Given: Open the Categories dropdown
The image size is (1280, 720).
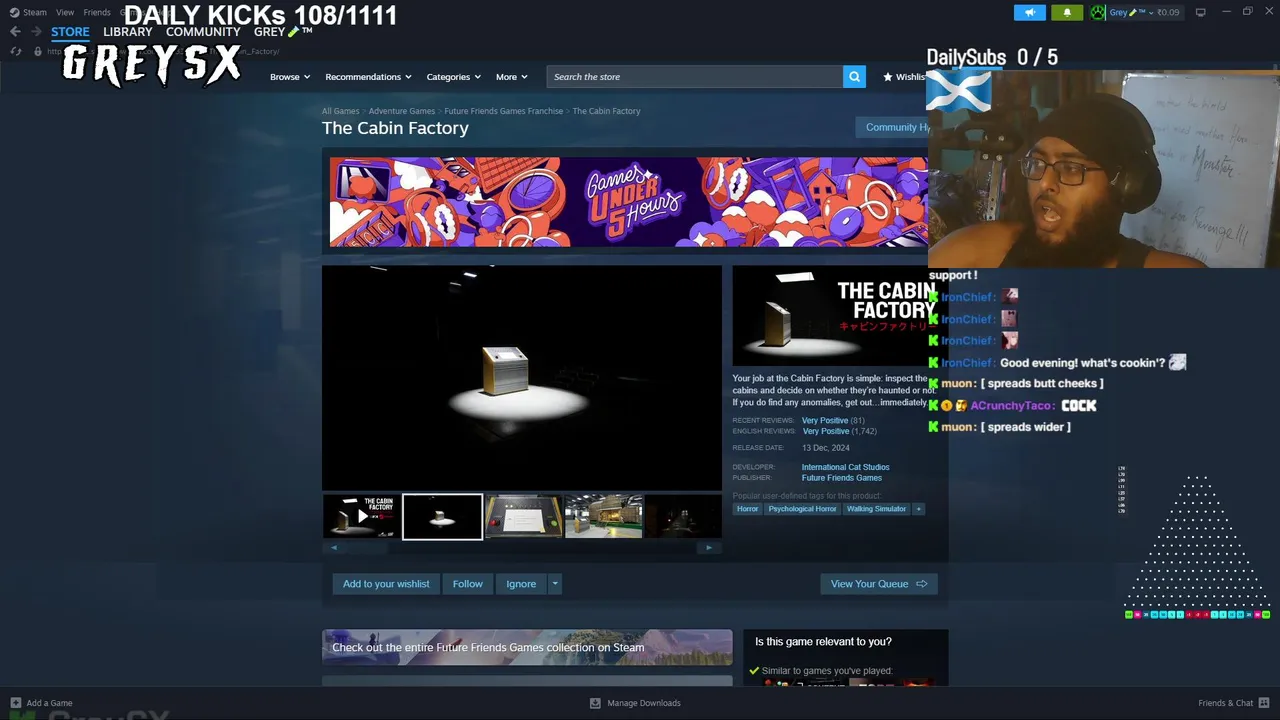Looking at the screenshot, I should (453, 77).
